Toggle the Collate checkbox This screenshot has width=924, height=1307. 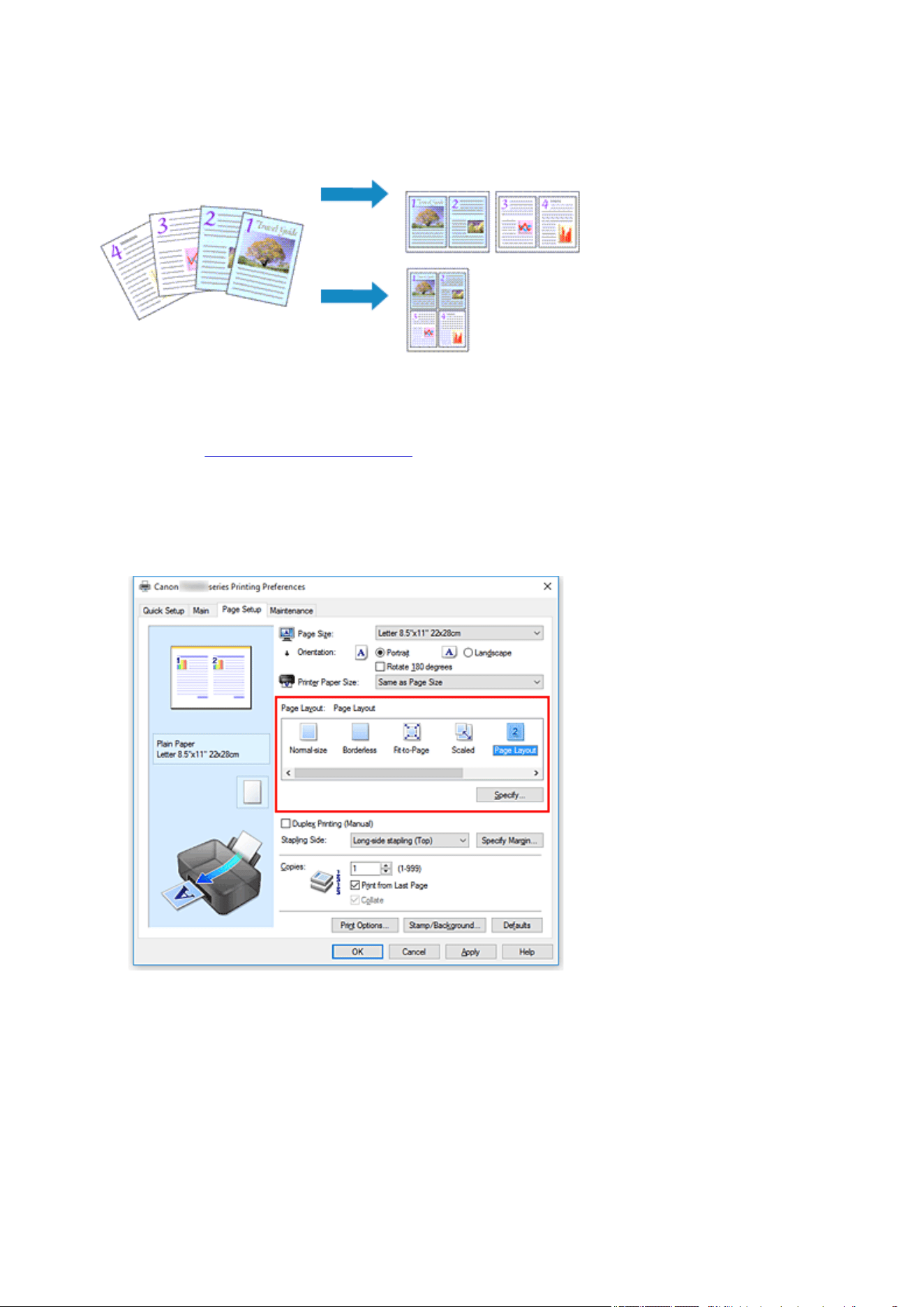pyautogui.click(x=355, y=900)
